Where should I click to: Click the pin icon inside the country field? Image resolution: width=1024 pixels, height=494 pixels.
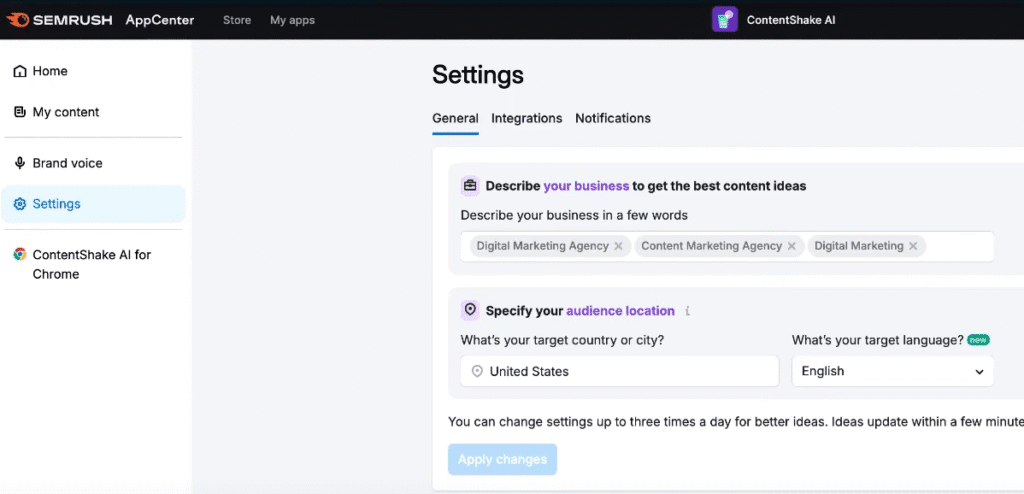pos(477,371)
